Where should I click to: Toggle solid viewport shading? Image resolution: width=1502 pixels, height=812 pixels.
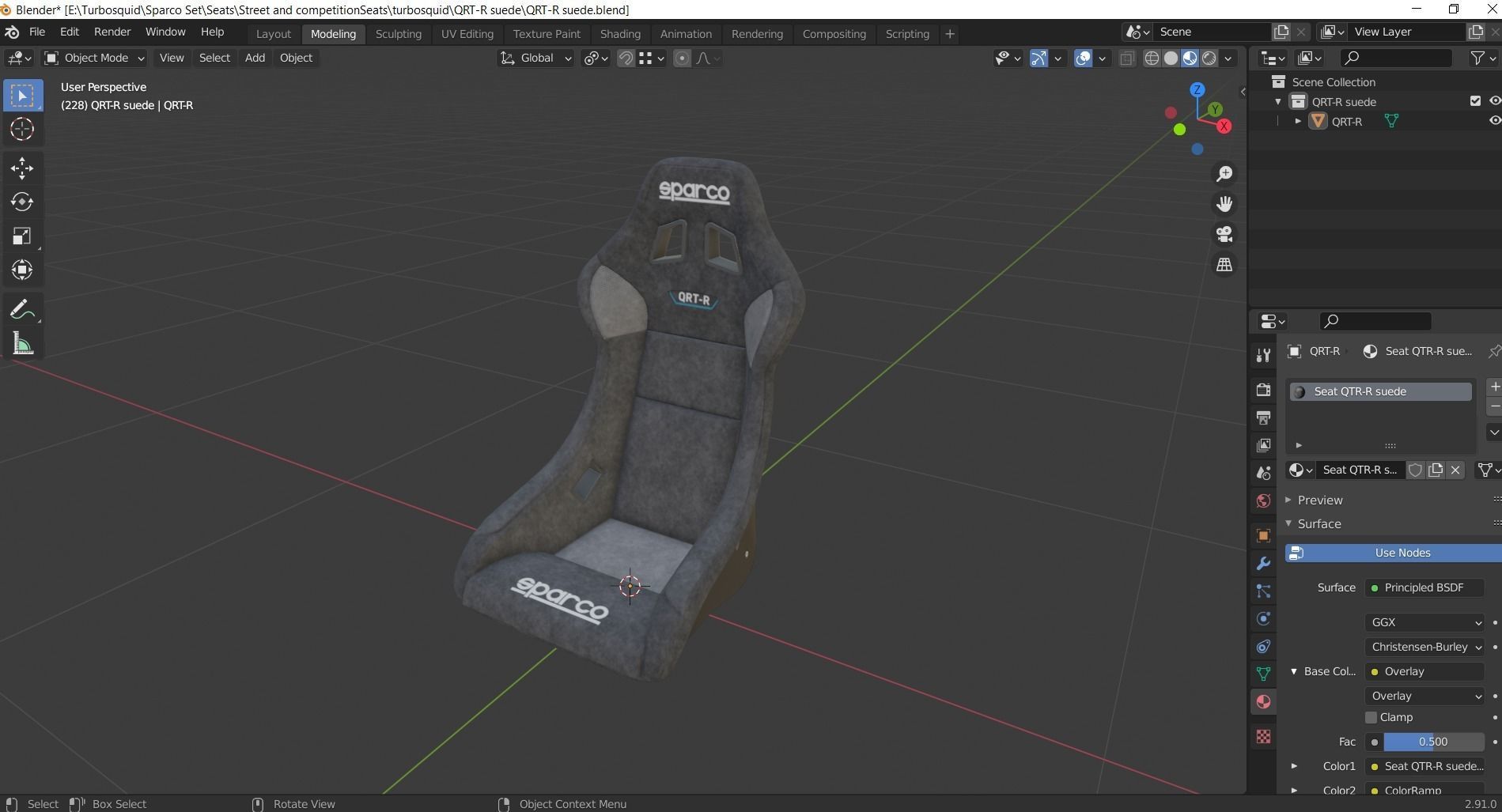(1171, 58)
